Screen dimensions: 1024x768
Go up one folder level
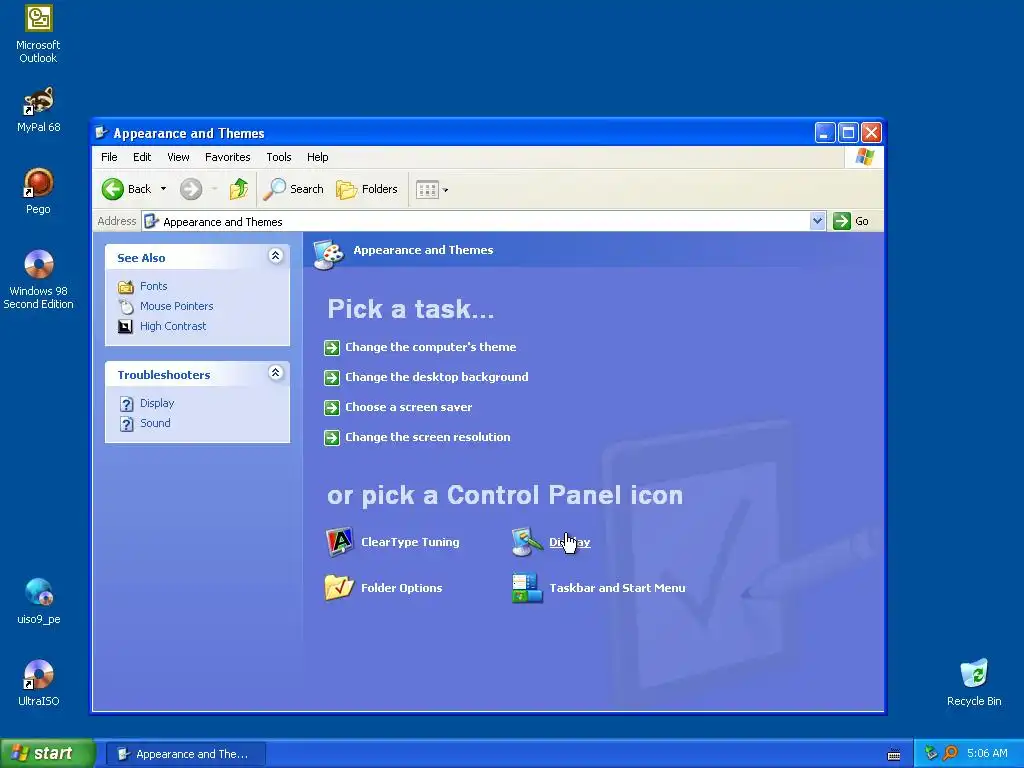coord(239,189)
